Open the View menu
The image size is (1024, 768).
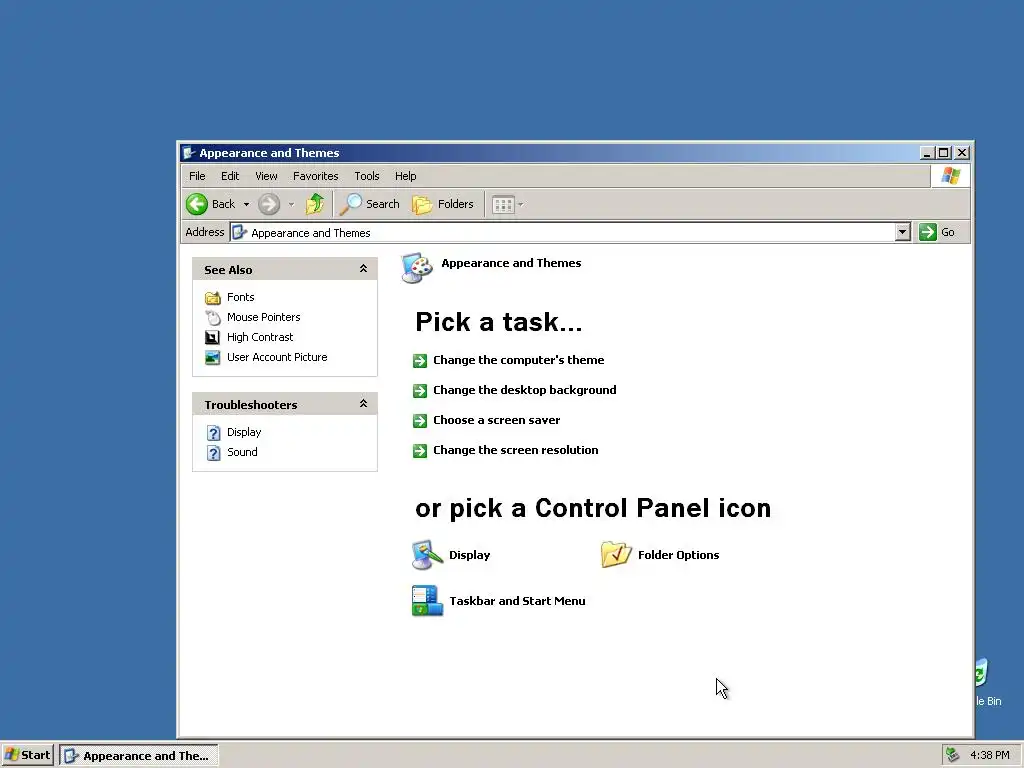[266, 176]
